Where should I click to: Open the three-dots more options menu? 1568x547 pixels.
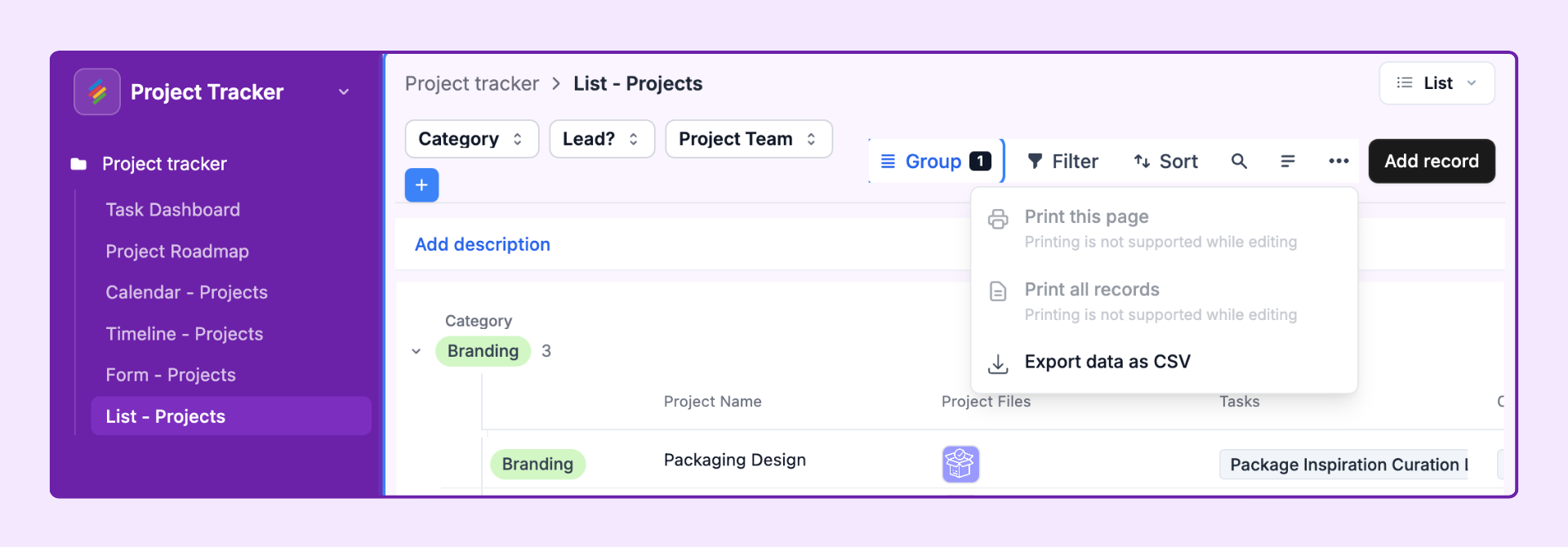1339,162
